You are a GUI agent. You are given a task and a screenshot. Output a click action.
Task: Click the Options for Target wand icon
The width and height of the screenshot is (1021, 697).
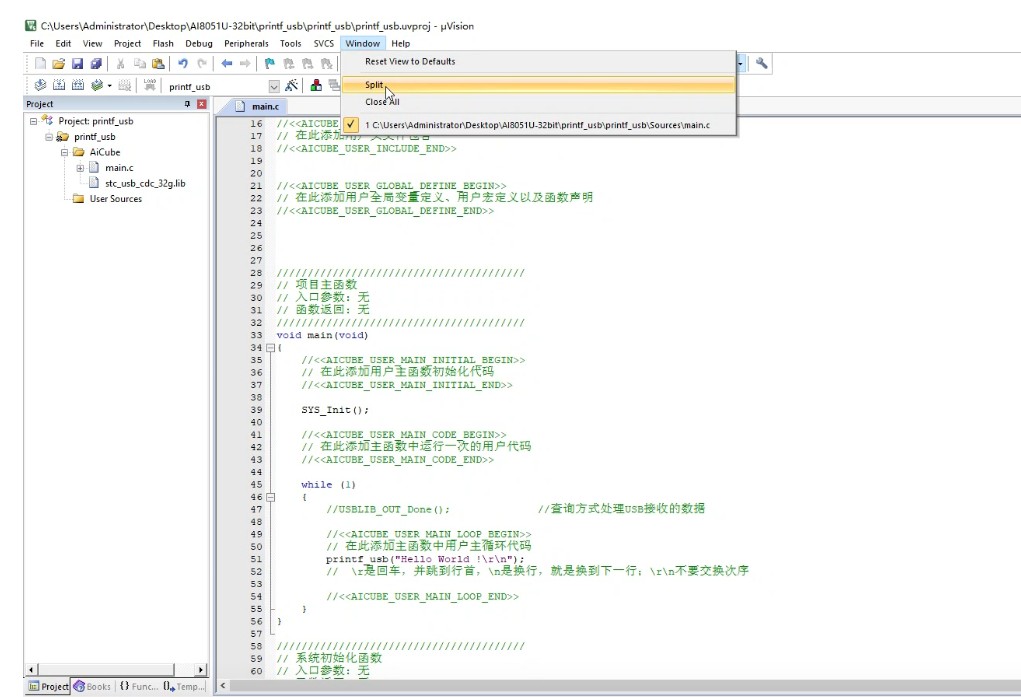(x=291, y=86)
